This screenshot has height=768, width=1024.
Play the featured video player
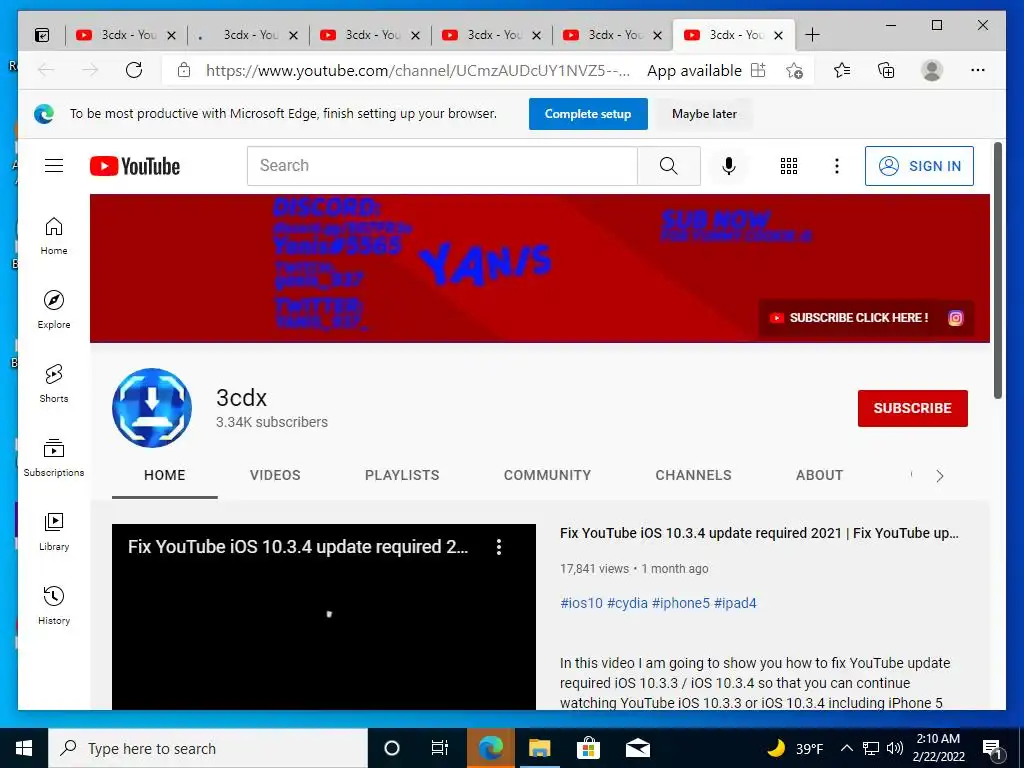tap(323, 617)
